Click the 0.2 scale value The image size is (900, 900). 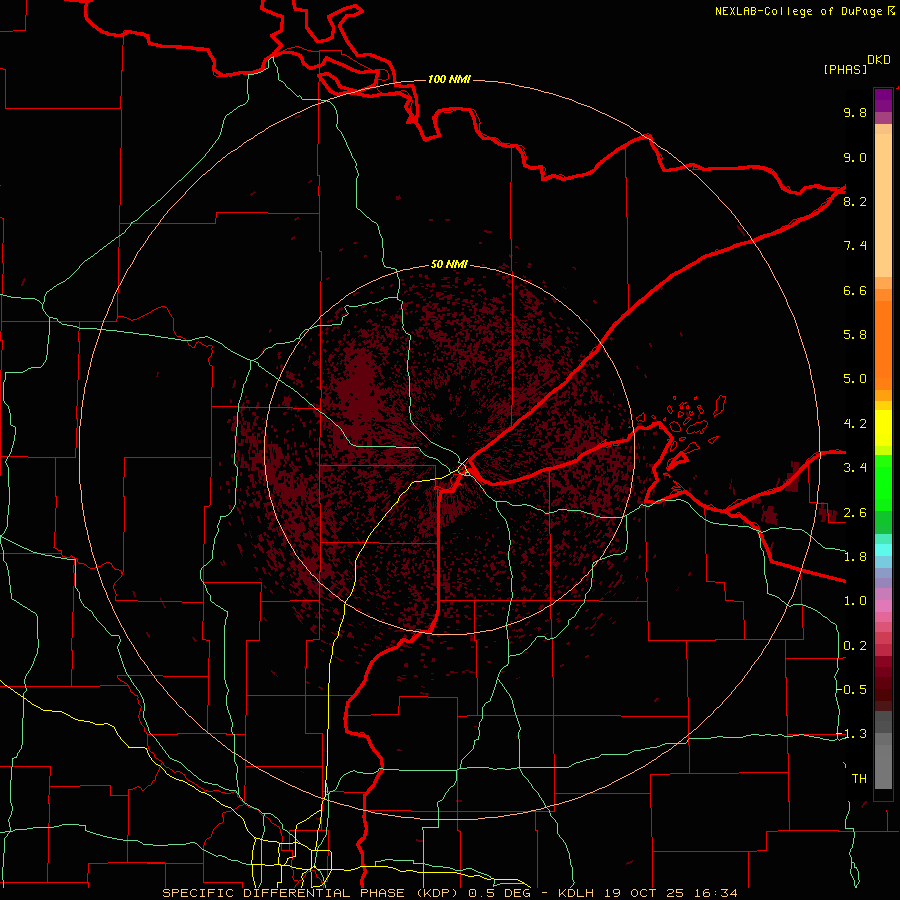pos(855,646)
